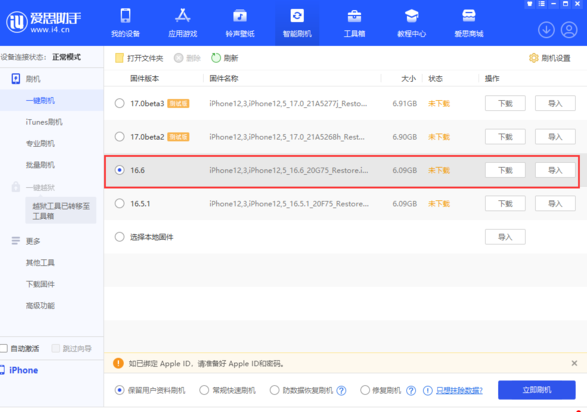This screenshot has height=412, width=587.
Task: Click the 刷新 refresh button
Action: 225,58
